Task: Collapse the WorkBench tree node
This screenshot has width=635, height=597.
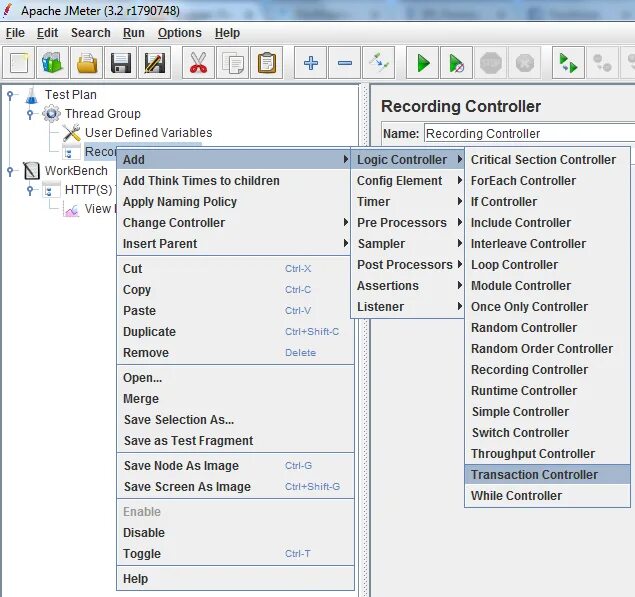Action: coord(11,171)
